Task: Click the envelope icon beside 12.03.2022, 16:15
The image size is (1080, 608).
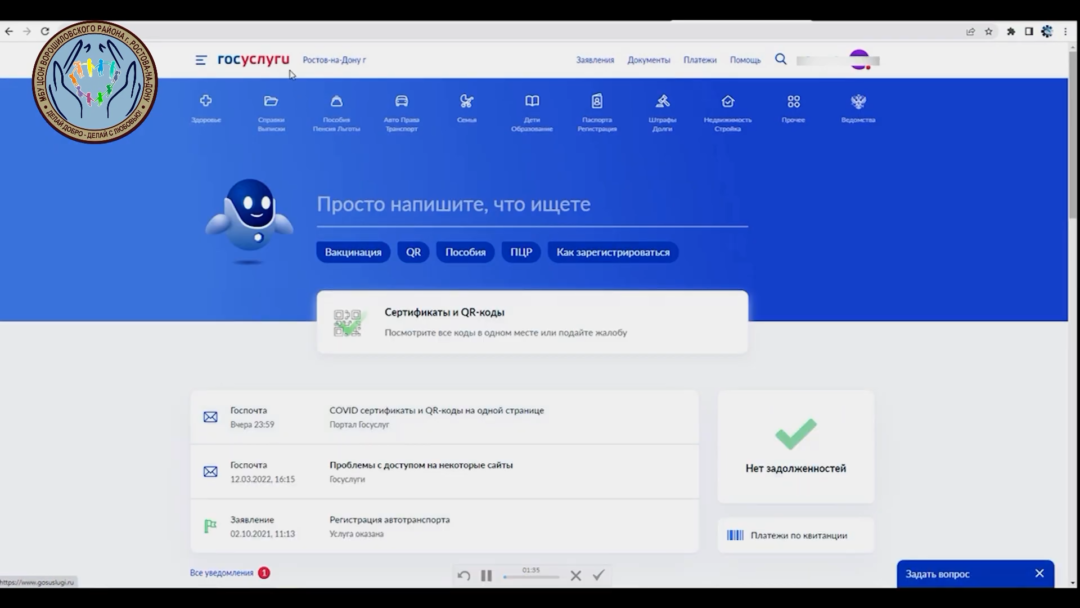Action: click(x=210, y=472)
